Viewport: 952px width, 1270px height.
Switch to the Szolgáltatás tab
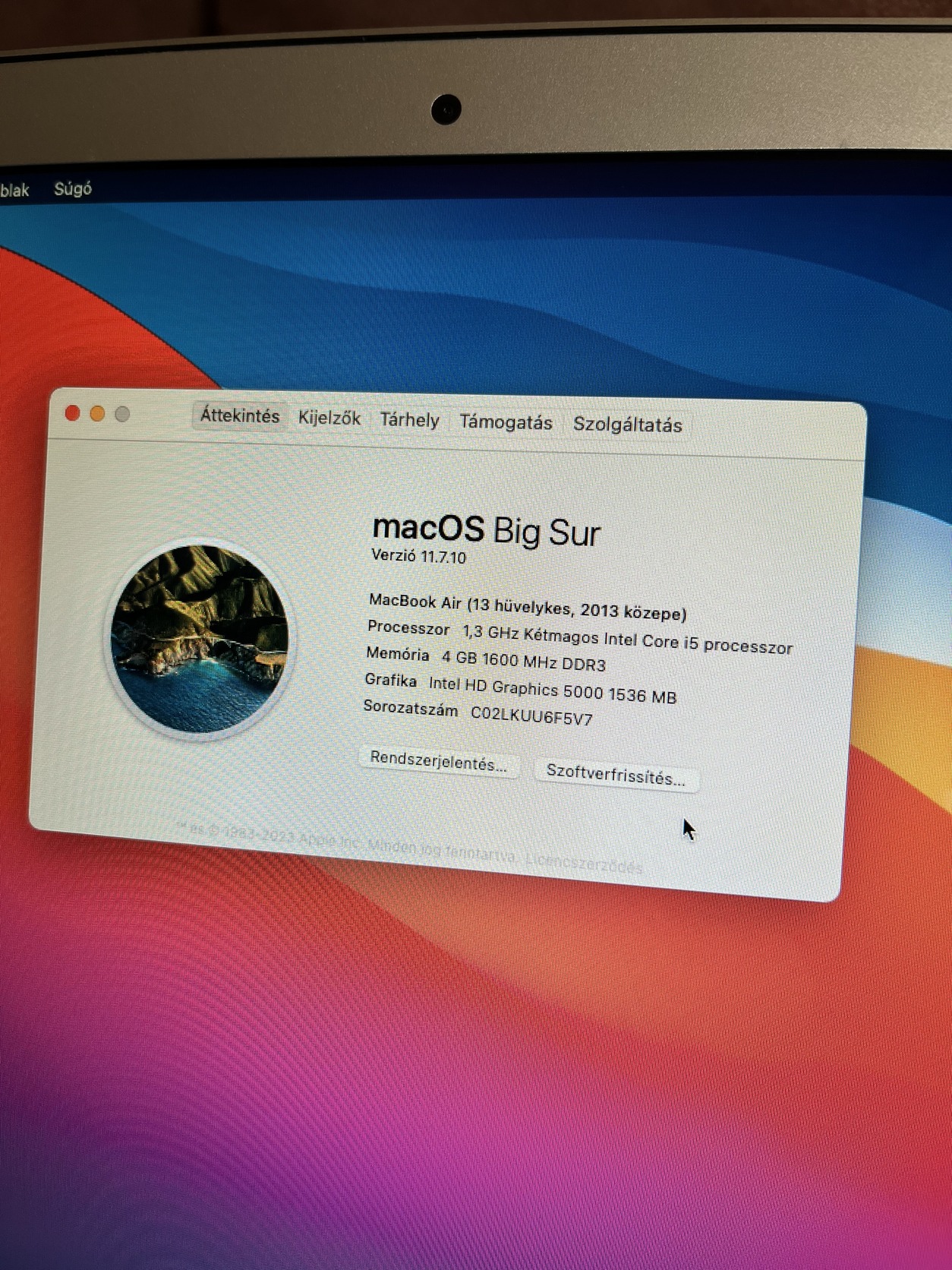[627, 425]
